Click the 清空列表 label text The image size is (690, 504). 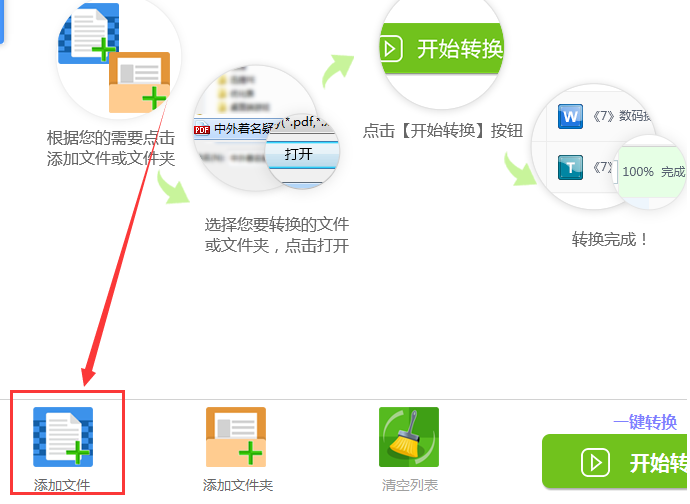410,485
